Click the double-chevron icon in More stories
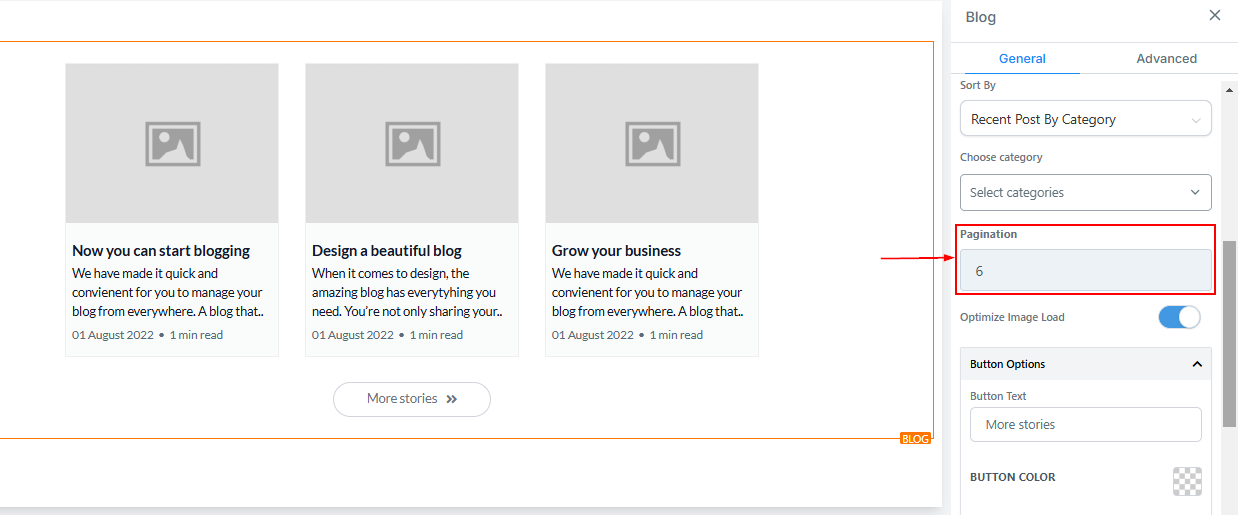This screenshot has width=1238, height=515. (452, 399)
